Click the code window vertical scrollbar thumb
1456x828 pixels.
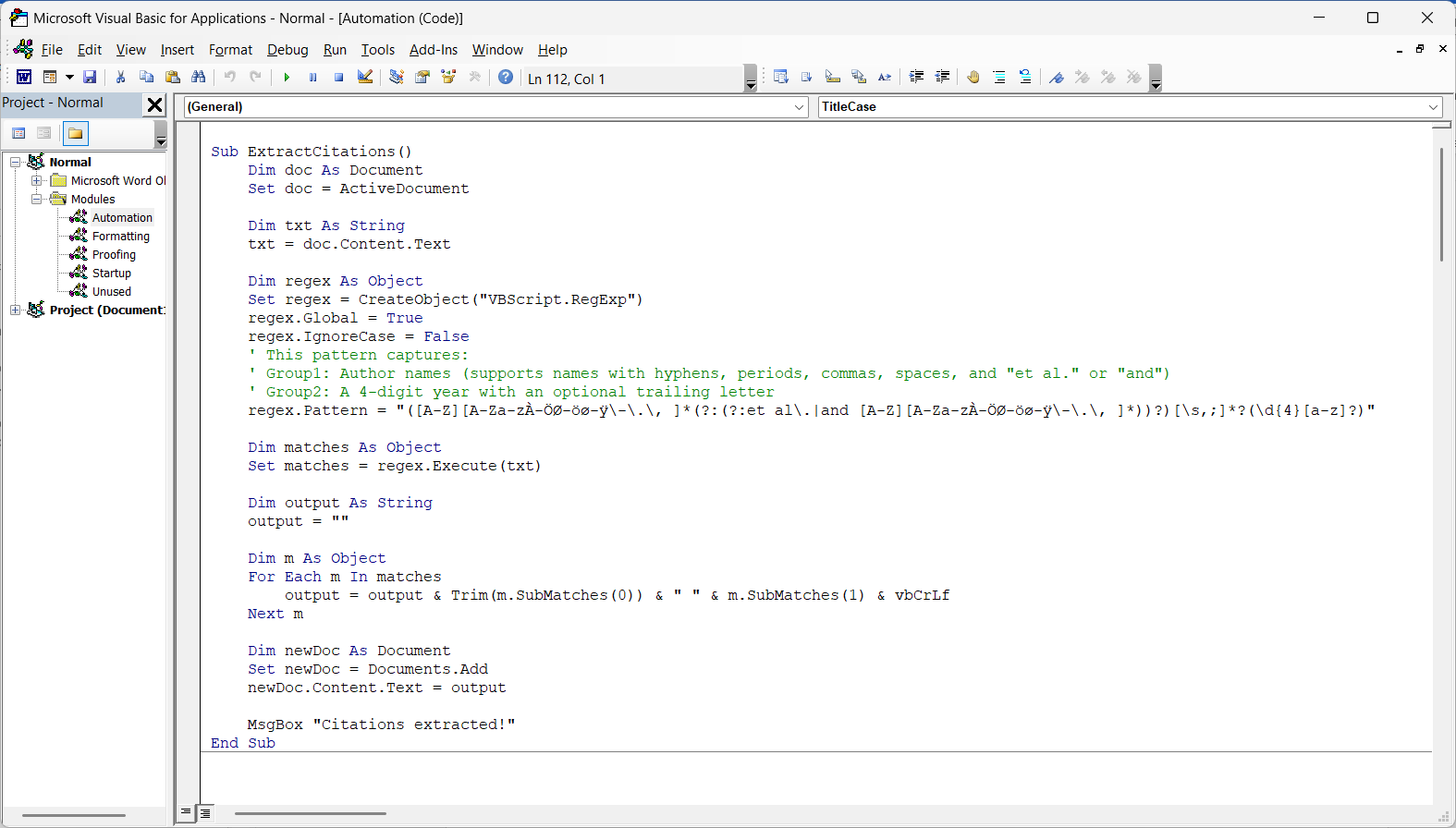pyautogui.click(x=1441, y=203)
